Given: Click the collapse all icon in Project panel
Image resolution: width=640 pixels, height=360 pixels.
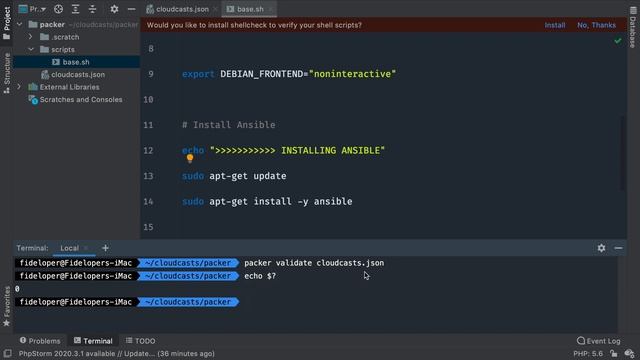Looking at the screenshot, I should [93, 9].
